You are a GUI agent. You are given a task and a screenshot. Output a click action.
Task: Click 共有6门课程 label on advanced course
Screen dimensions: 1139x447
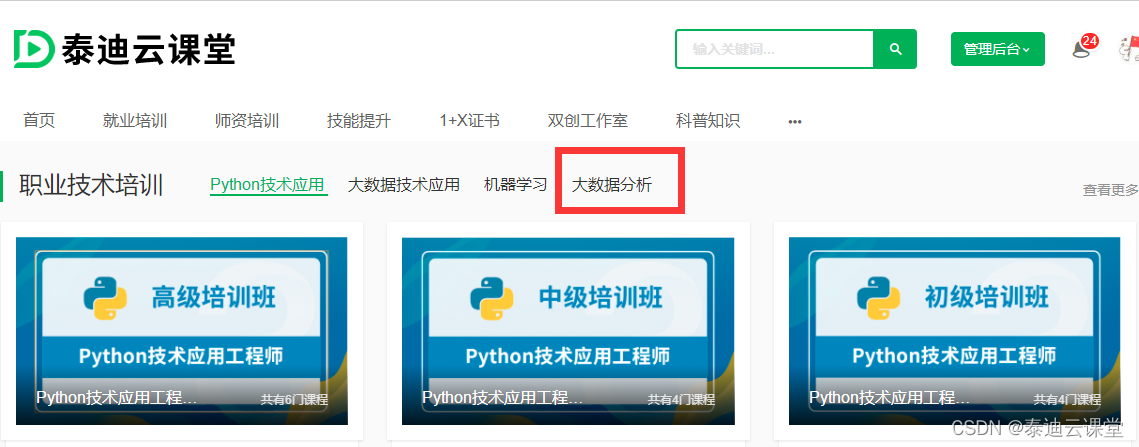(294, 400)
